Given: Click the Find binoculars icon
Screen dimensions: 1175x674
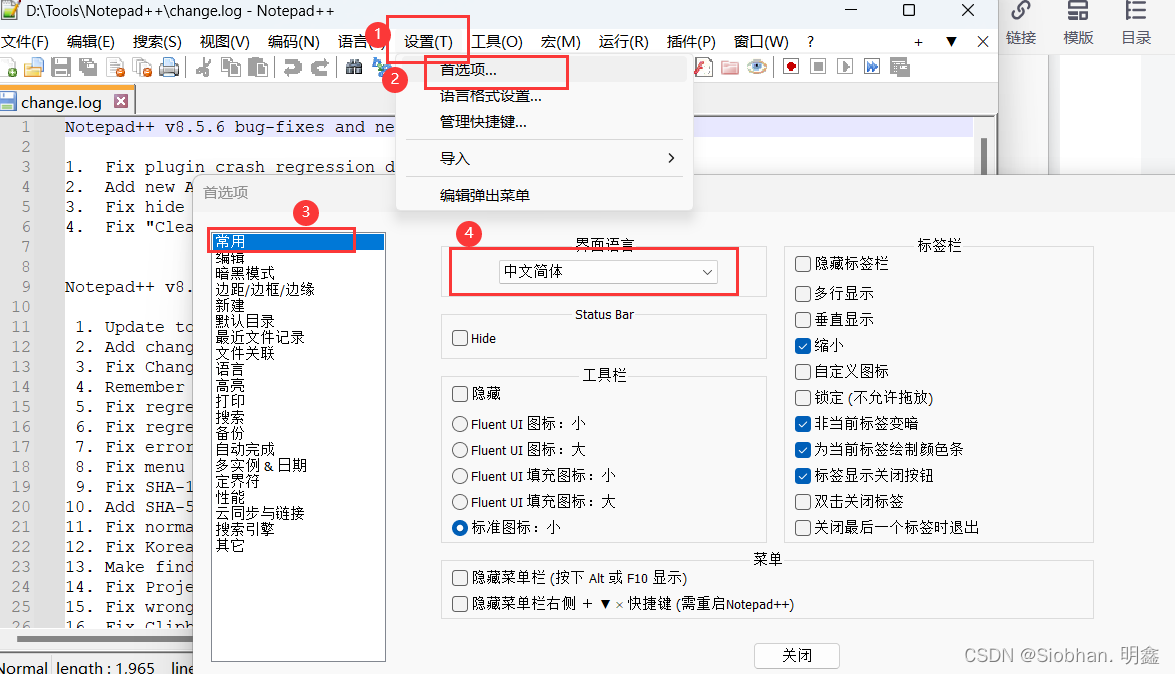Looking at the screenshot, I should 354,67.
